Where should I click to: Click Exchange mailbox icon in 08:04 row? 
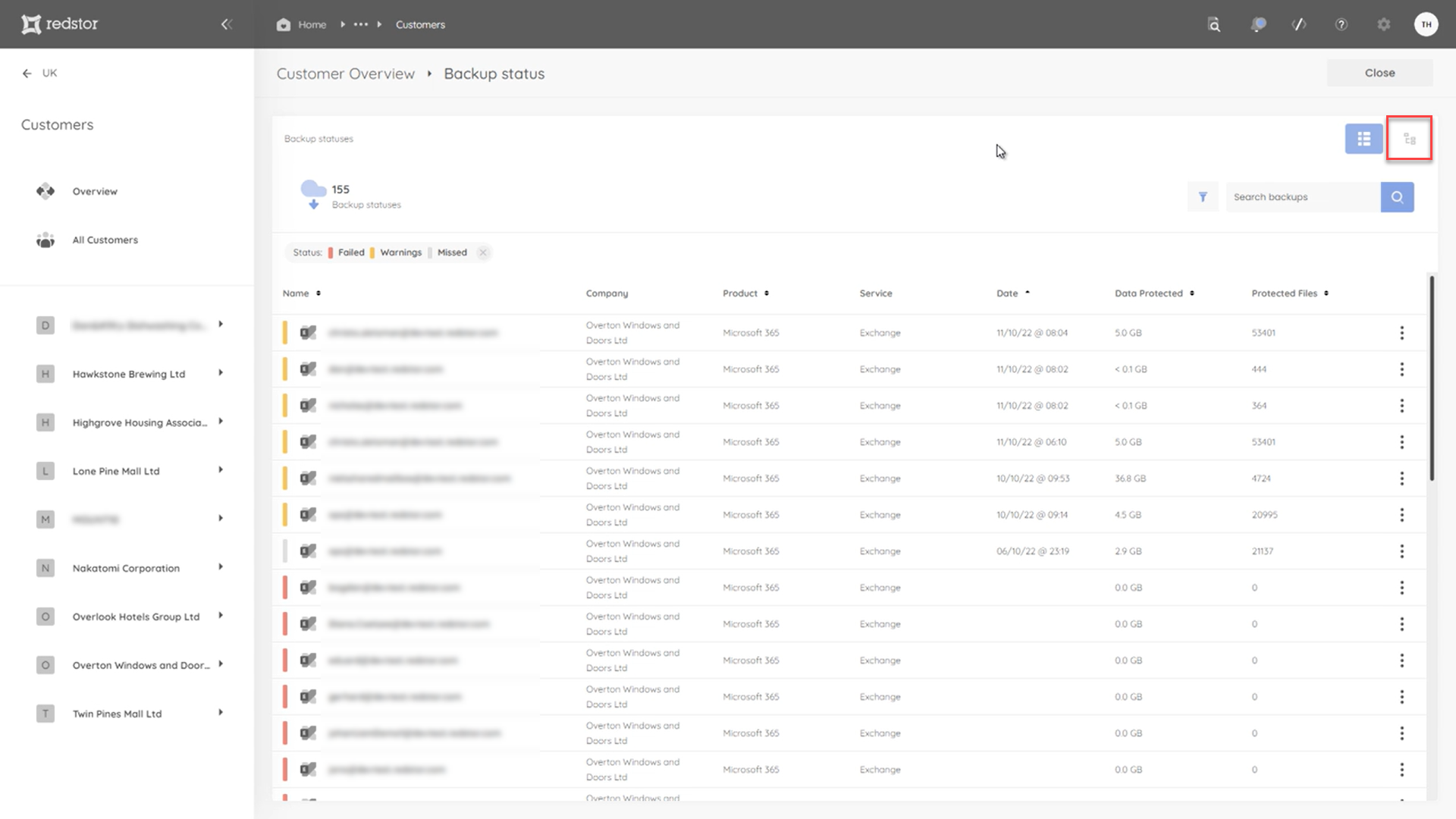[x=308, y=332]
